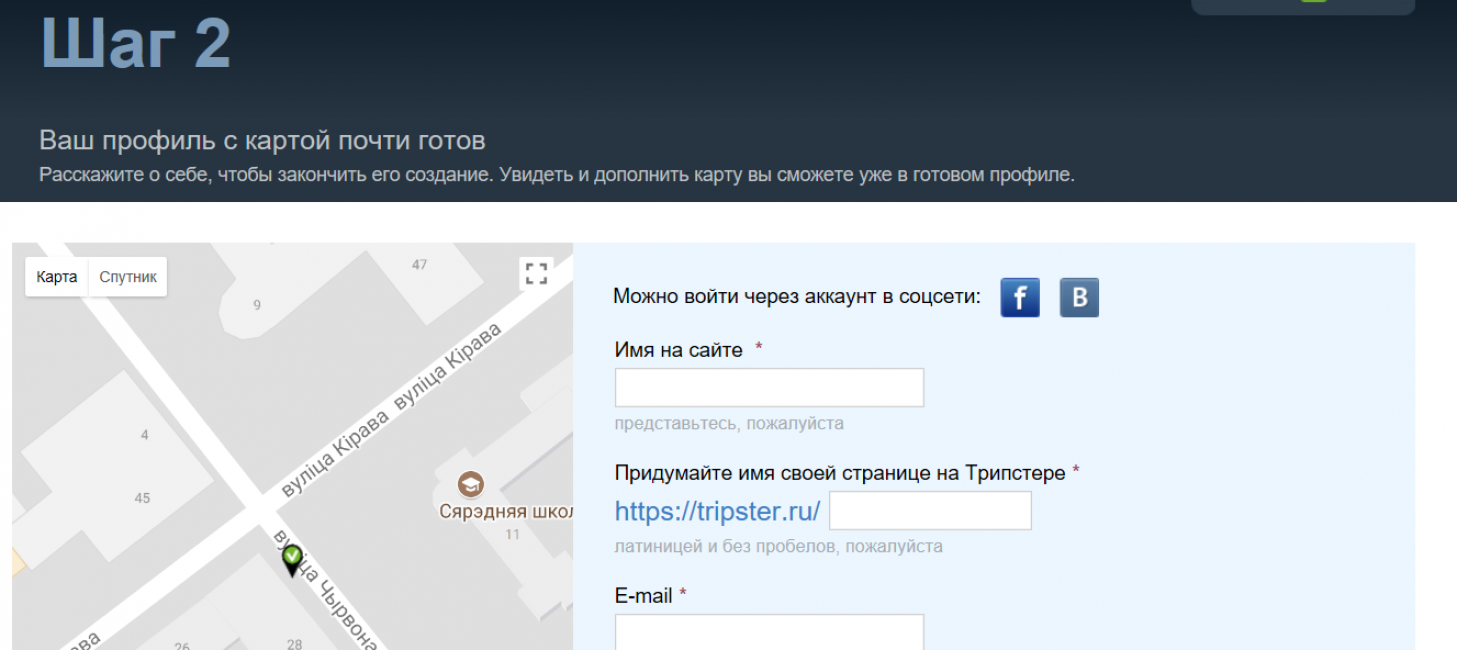Click the Шаг 2 heading
1457x650 pixels.
(135, 42)
